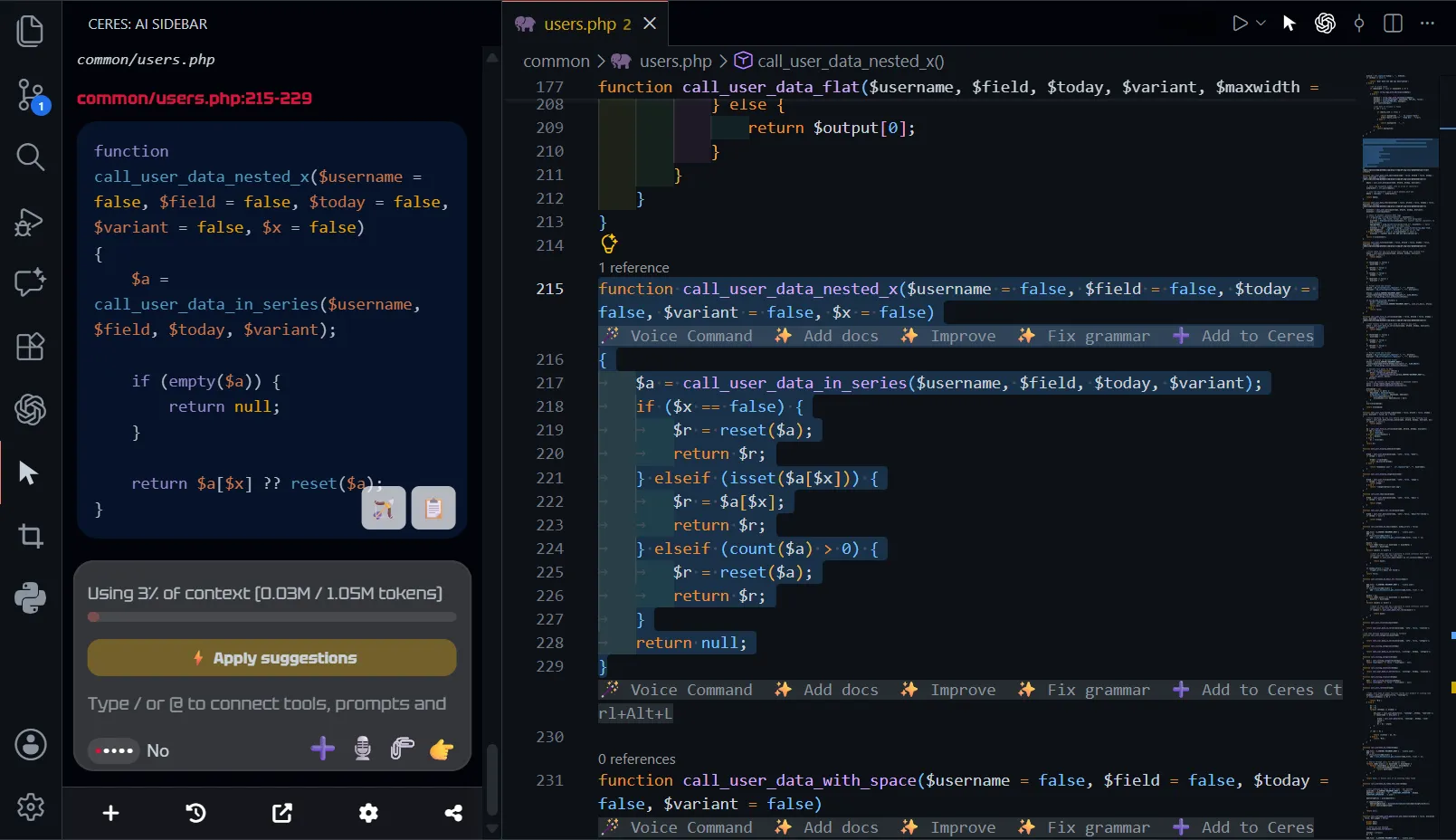Open Manage gear in activity bar
The height and width of the screenshot is (840, 1456).
(x=31, y=807)
